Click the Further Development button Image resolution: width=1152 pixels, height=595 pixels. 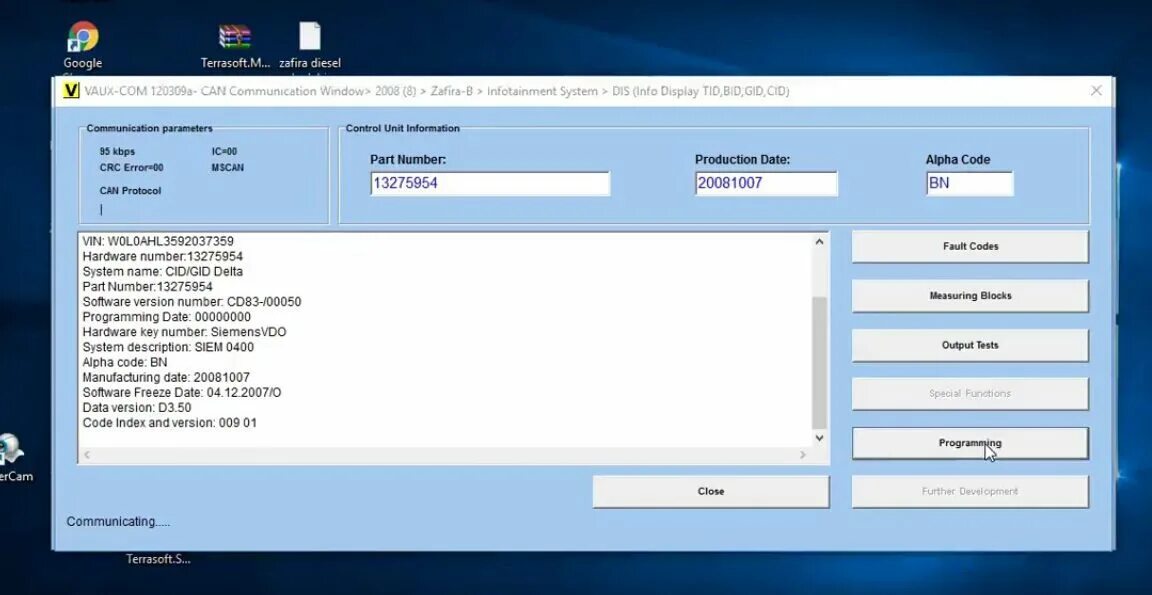point(970,491)
